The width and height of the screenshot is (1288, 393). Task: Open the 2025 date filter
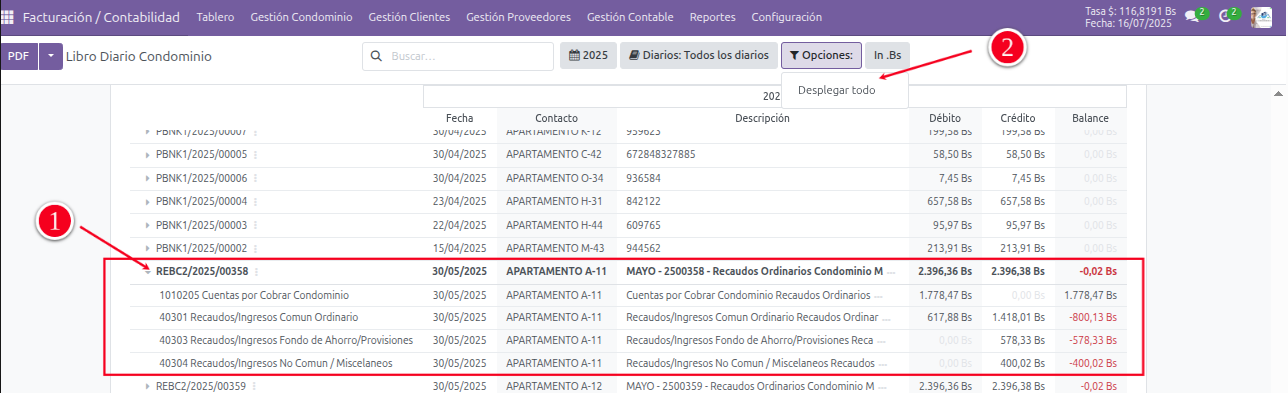588,57
